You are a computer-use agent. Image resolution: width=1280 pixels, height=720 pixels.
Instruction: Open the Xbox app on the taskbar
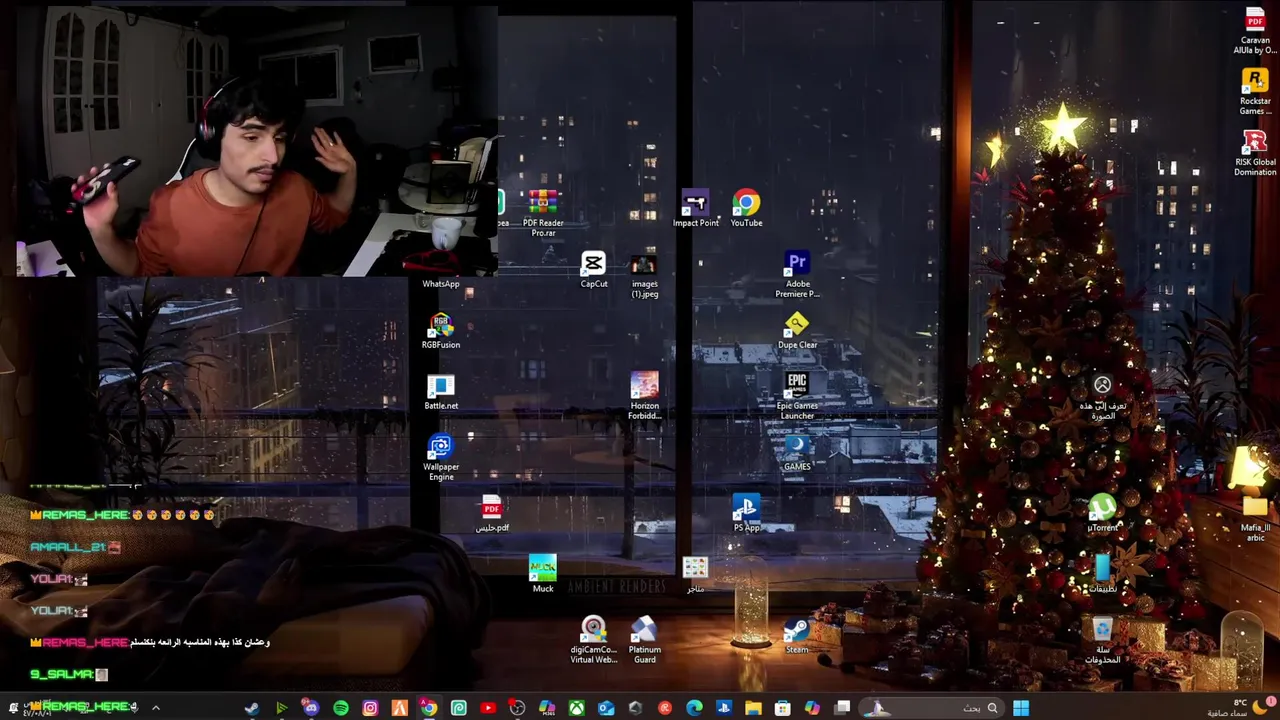[x=577, y=708]
